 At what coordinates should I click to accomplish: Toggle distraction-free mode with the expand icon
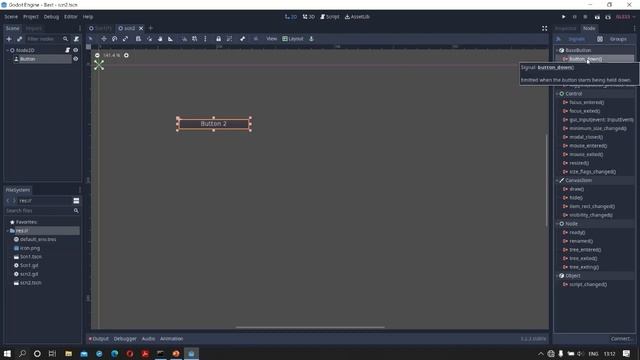point(544,28)
